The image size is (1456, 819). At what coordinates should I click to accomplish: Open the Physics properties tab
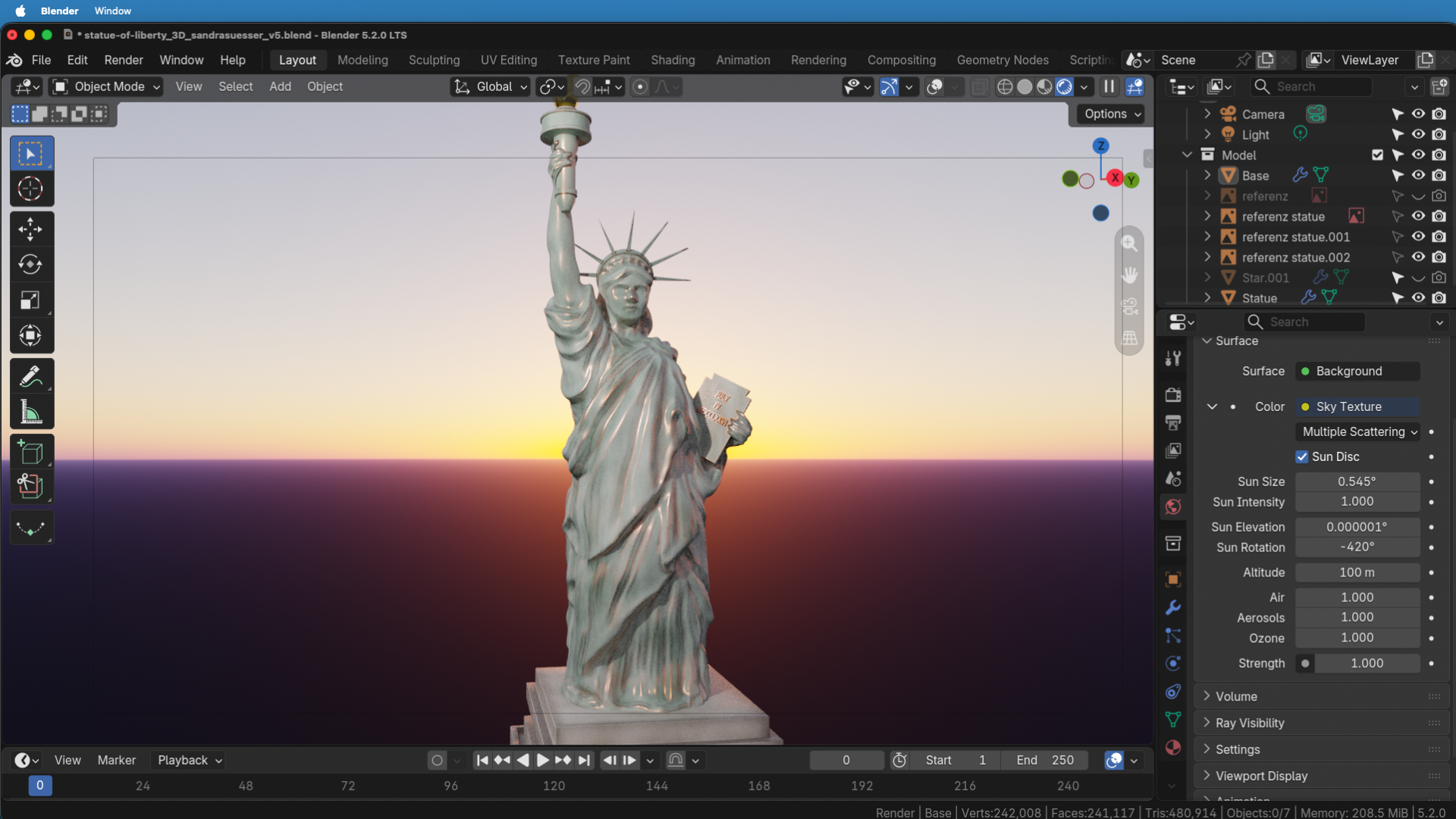(x=1173, y=664)
